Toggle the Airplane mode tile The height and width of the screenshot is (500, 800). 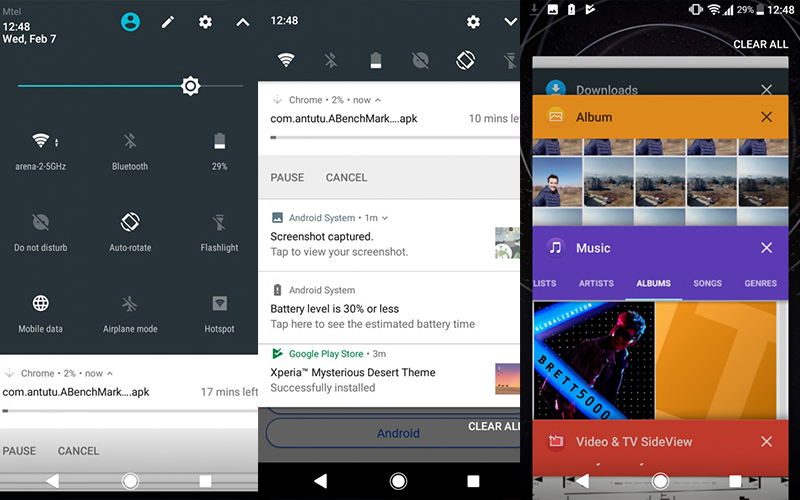(x=130, y=314)
